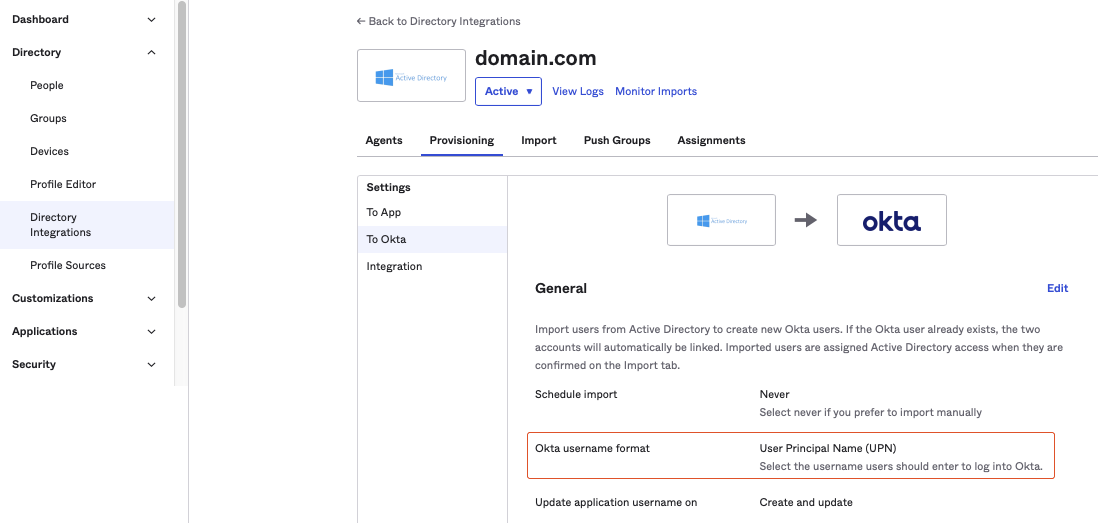Screen dimensions: 1098x523
Task: Open the Push Groups tab
Action: 617,140
